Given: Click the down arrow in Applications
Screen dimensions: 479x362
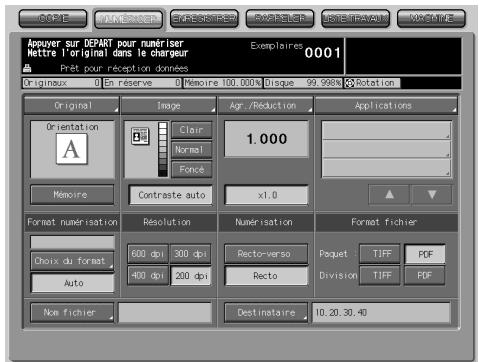Looking at the screenshot, I should point(432,195).
